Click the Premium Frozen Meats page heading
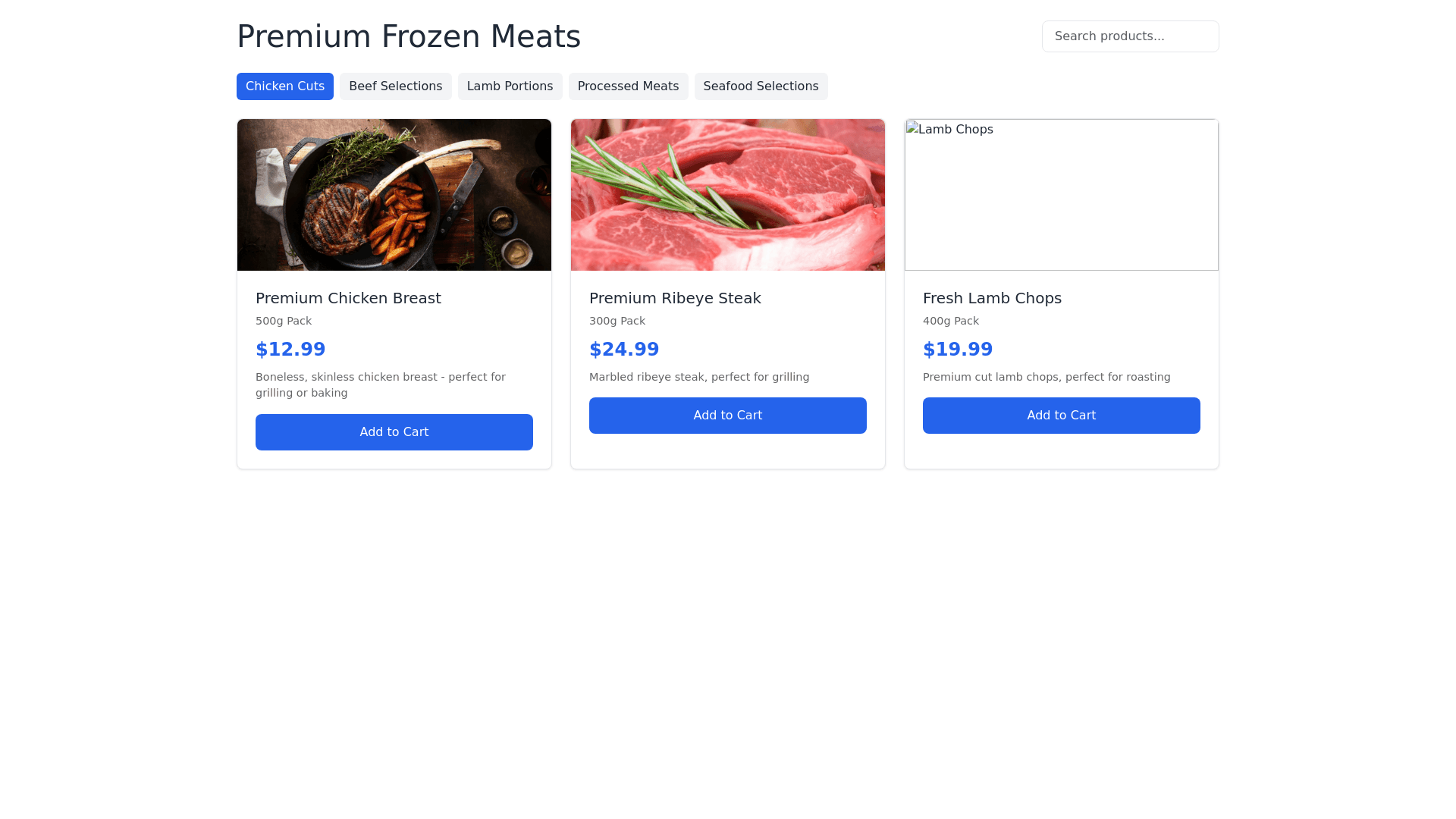 409,36
